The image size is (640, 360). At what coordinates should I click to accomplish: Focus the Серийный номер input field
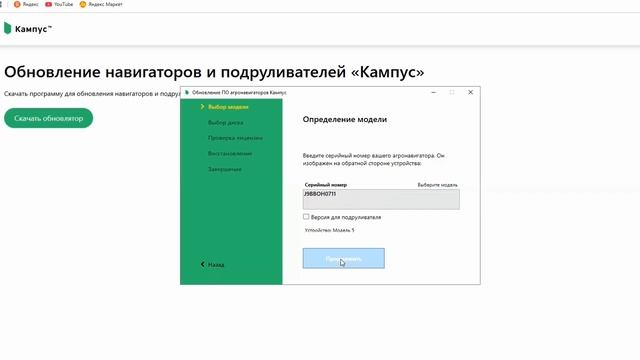381,199
